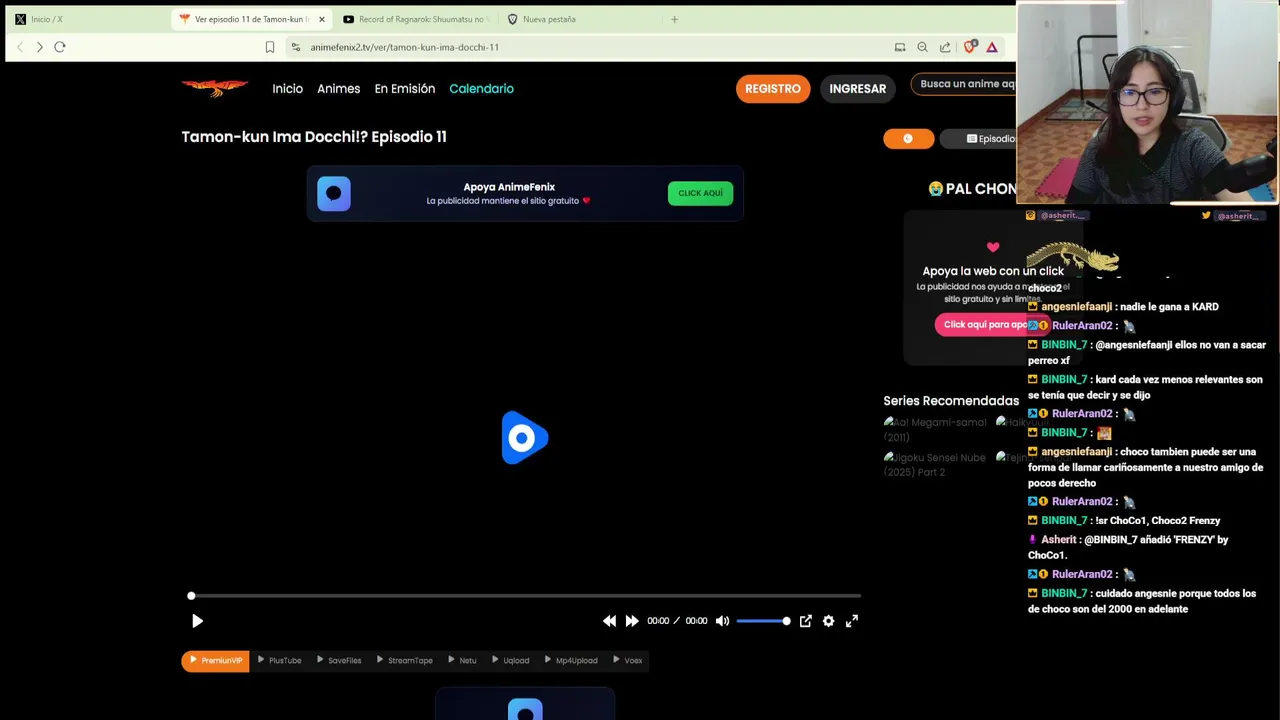Open Jigoku Sensei Nube (2025) Part 2
Screen dimensions: 1280x720
click(x=935, y=464)
